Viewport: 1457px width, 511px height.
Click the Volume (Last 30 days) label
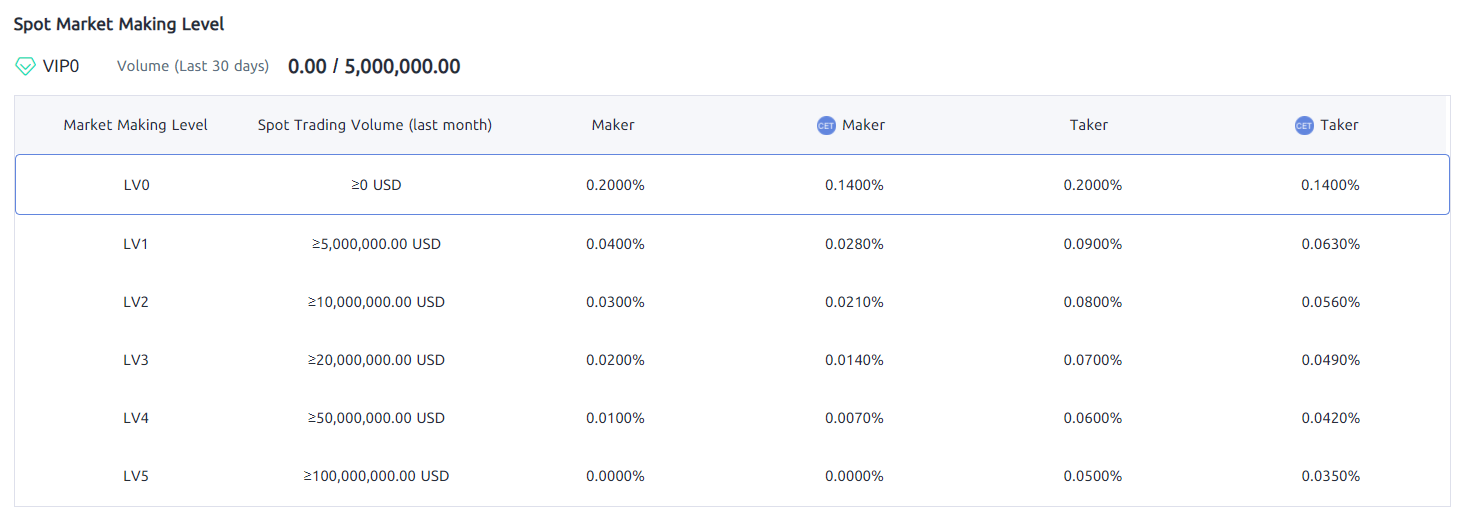[x=193, y=67]
